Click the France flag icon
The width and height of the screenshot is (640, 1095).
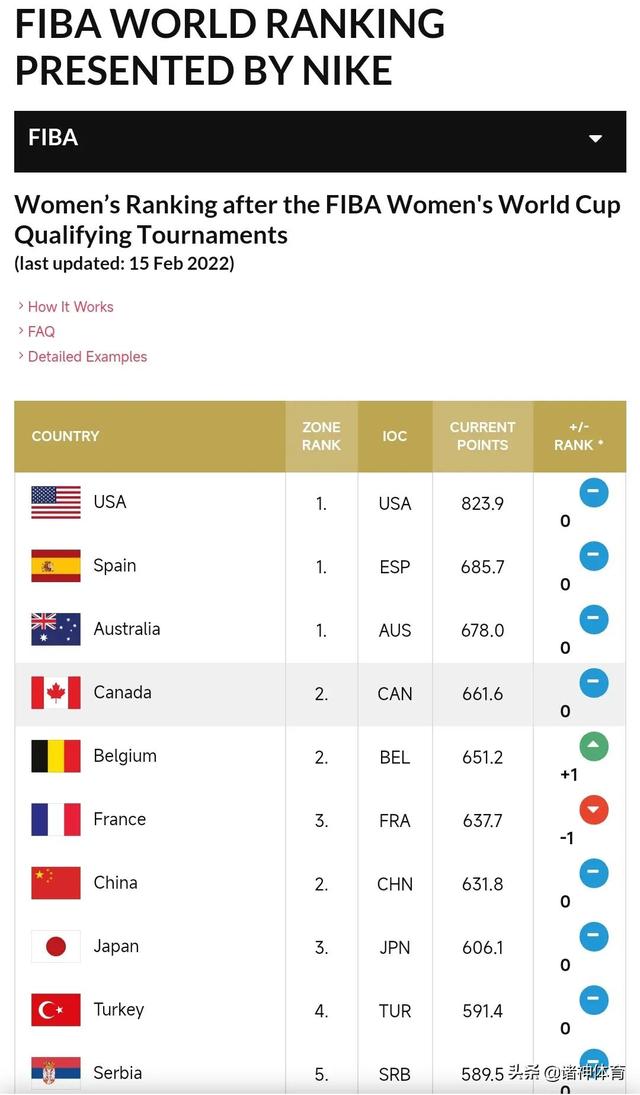tap(56, 820)
